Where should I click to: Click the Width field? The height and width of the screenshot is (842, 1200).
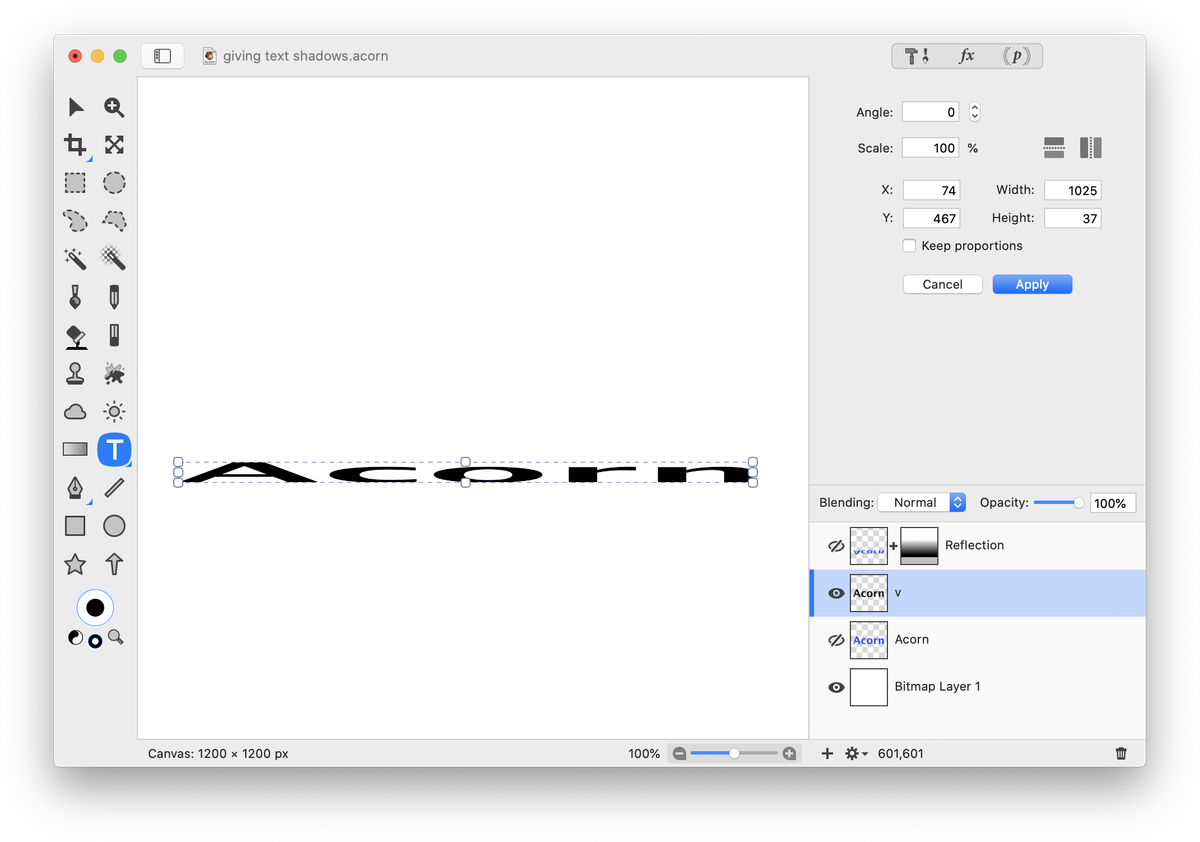coord(1073,190)
